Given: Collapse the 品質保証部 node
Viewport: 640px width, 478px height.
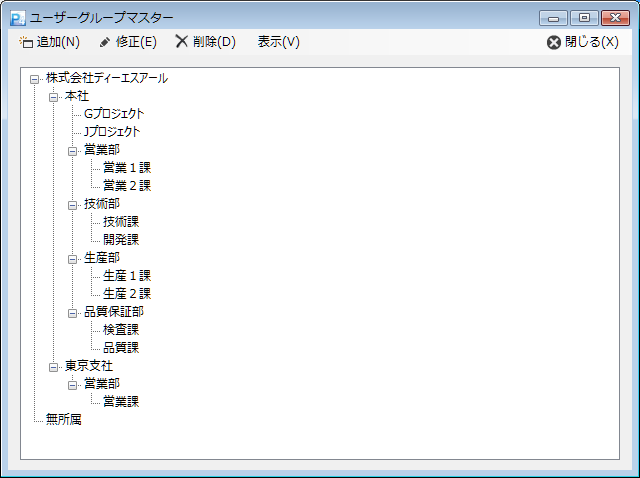Looking at the screenshot, I should (x=73, y=313).
